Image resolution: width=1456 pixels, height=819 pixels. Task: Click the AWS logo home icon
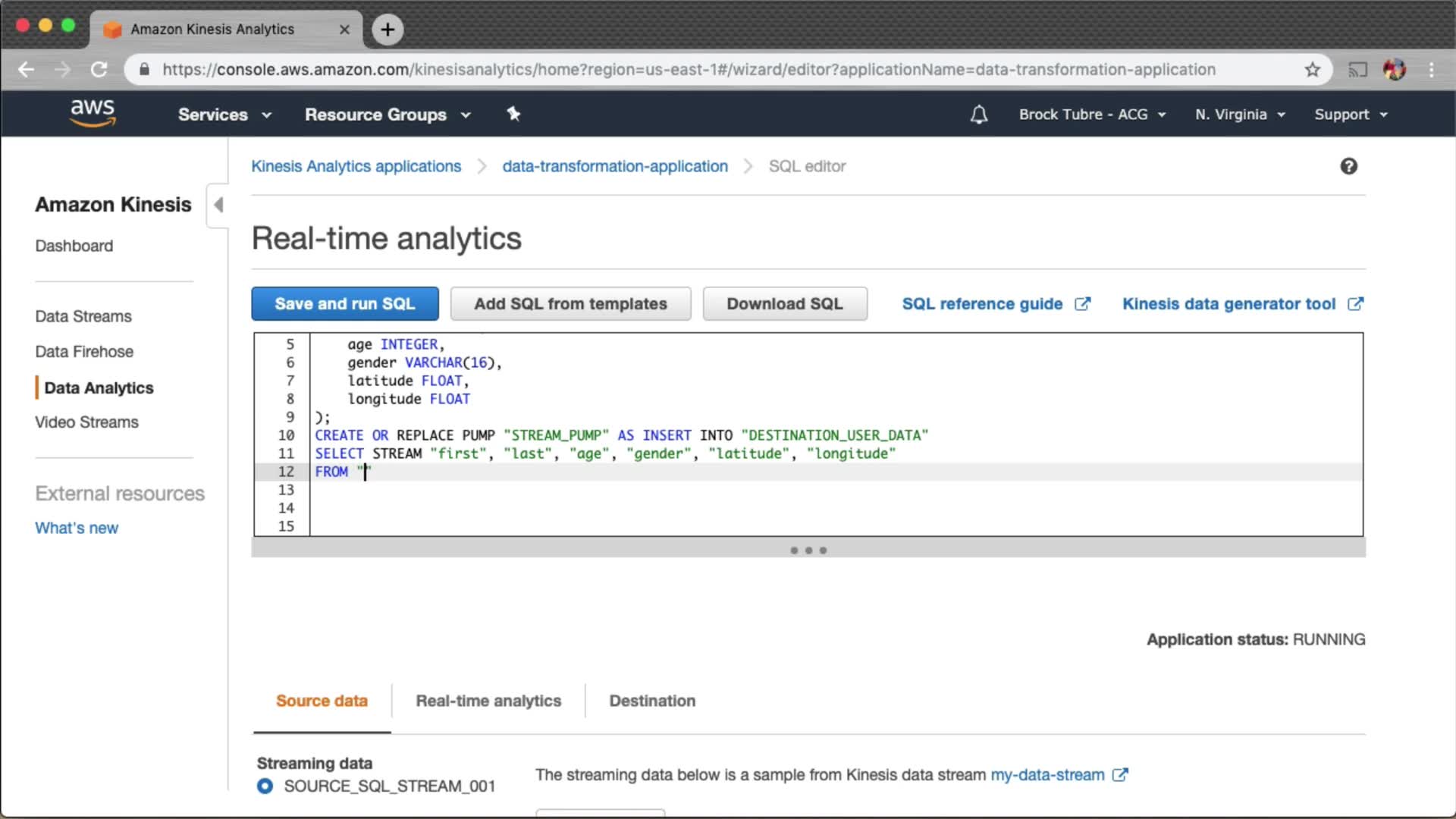93,113
